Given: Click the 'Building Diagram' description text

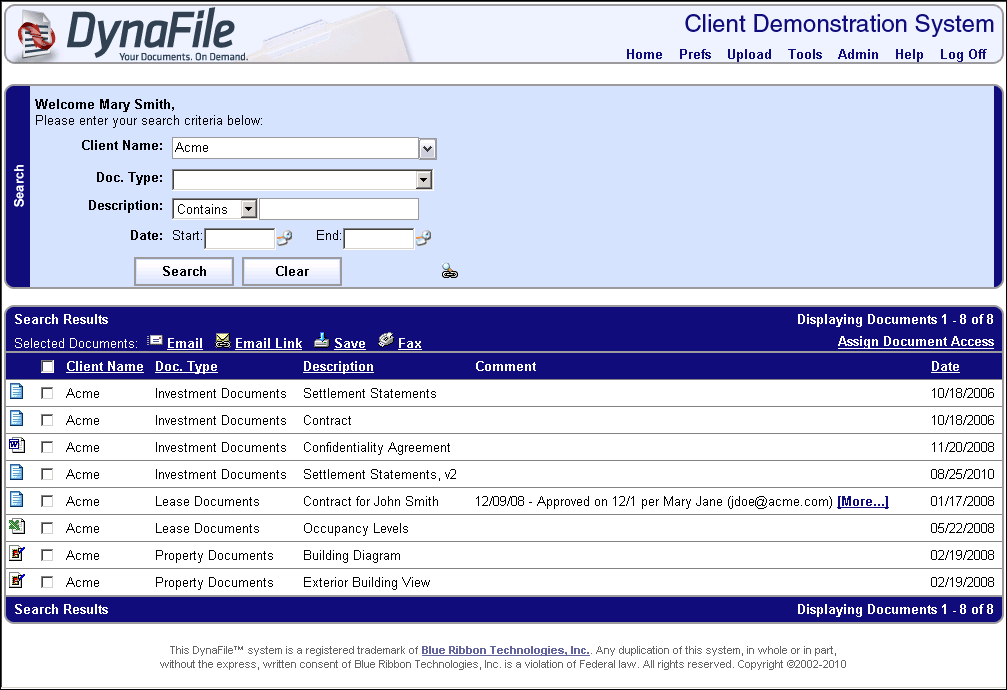Looking at the screenshot, I should pos(351,555).
